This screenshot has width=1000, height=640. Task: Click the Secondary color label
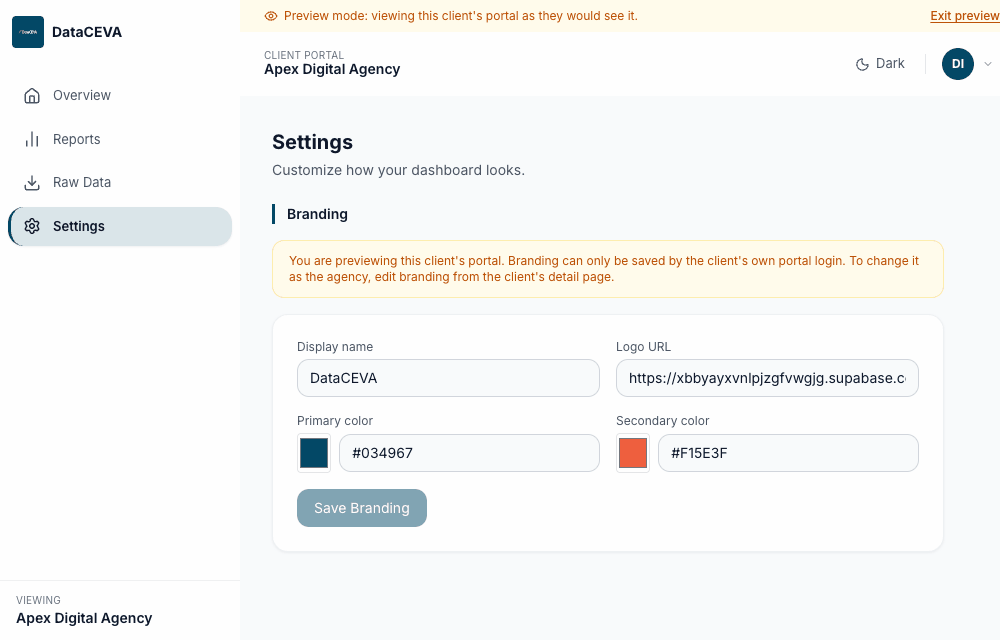663,421
